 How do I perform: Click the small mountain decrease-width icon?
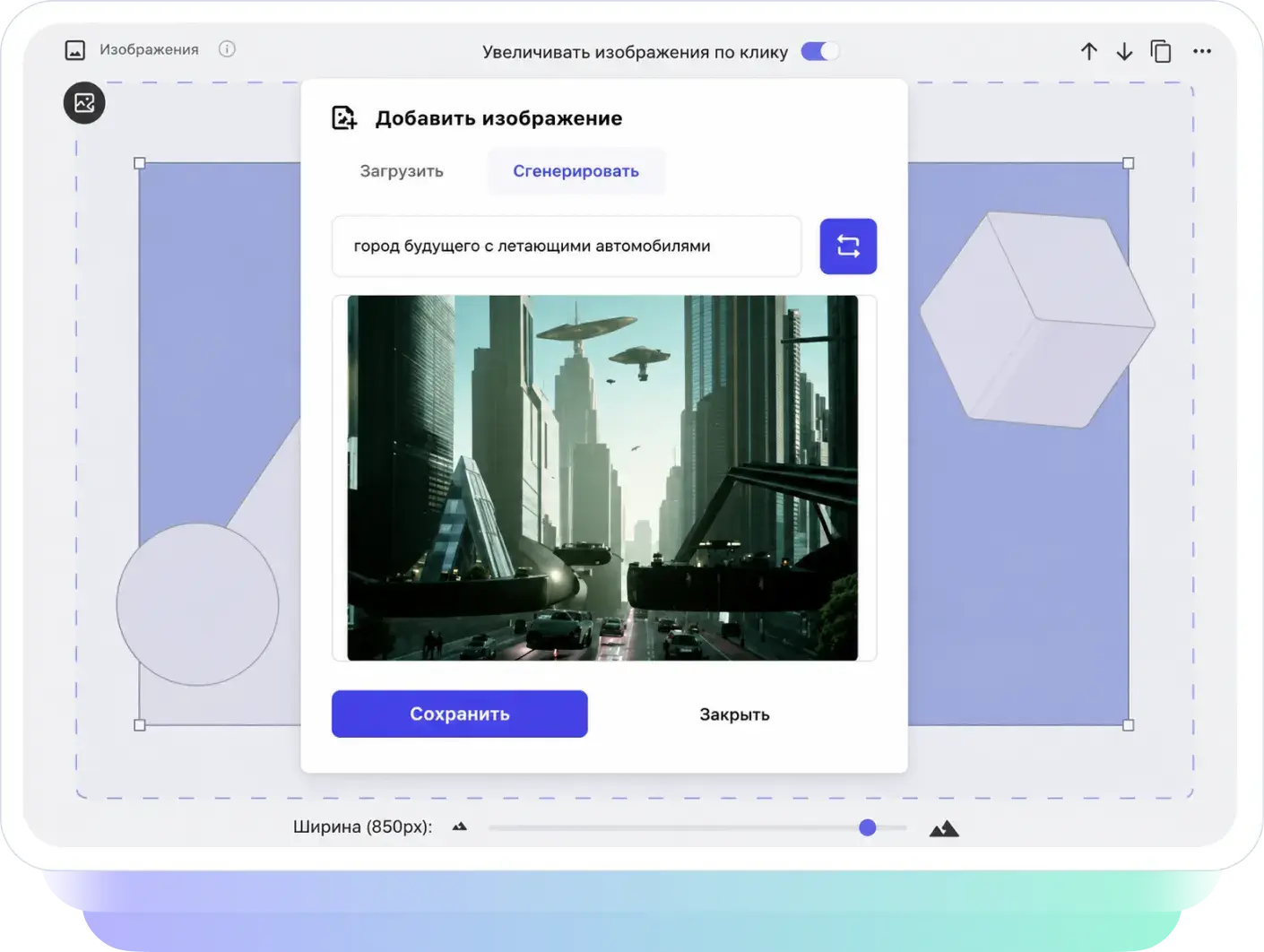click(460, 827)
